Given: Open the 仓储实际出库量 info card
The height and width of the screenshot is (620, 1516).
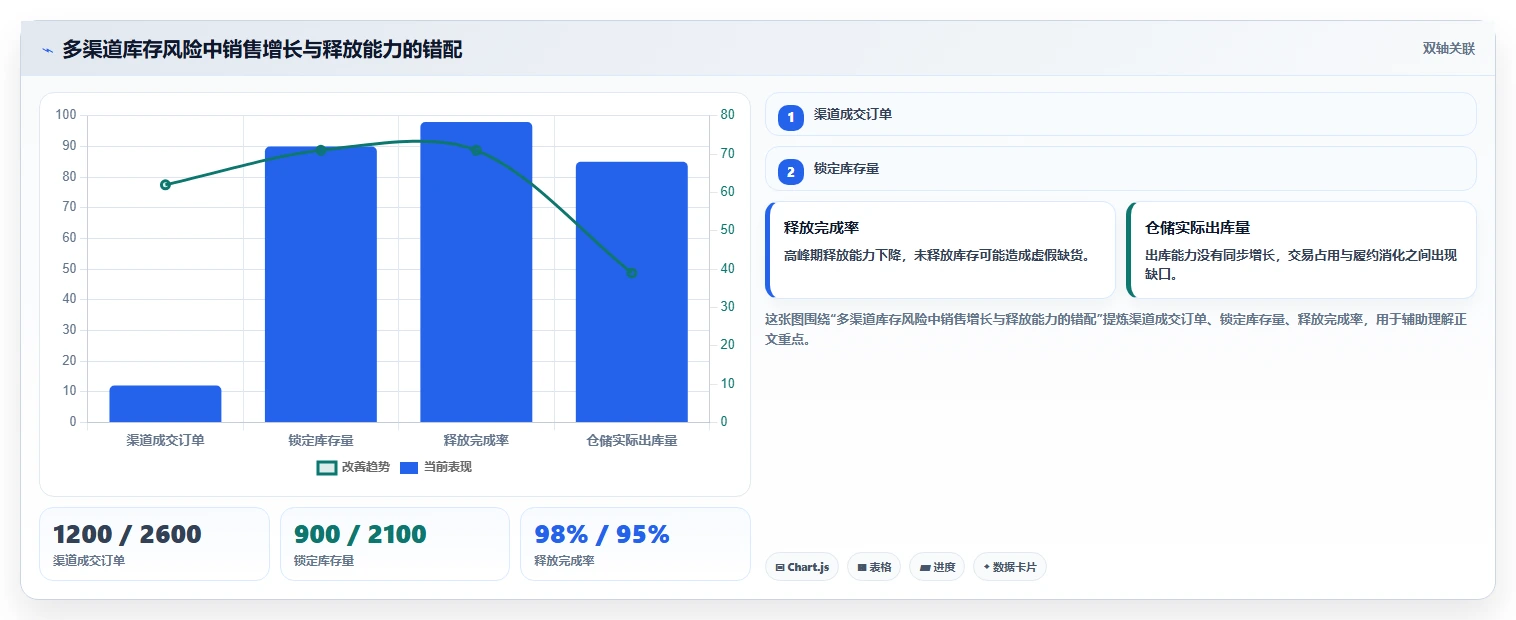Looking at the screenshot, I should coord(1301,250).
